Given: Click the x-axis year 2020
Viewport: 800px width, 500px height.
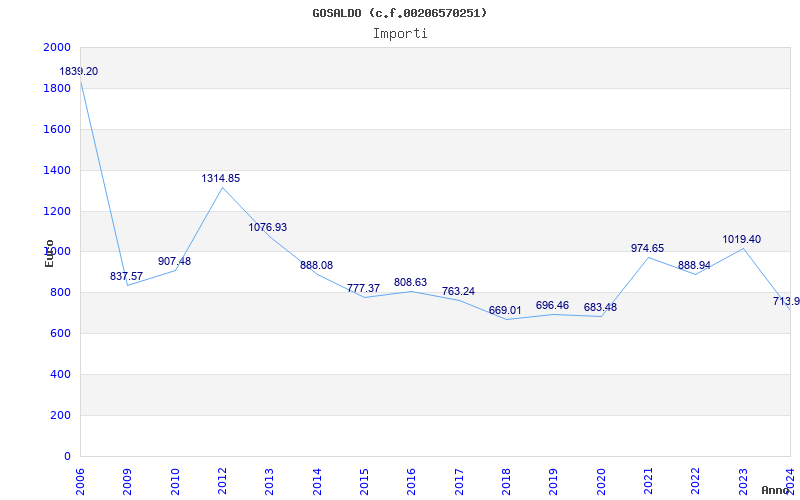Looking at the screenshot, I should (x=601, y=482).
